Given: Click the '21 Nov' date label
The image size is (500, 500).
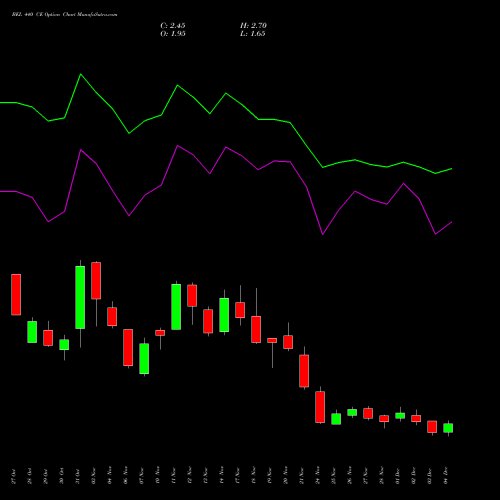Looking at the screenshot, I should [x=302, y=475].
